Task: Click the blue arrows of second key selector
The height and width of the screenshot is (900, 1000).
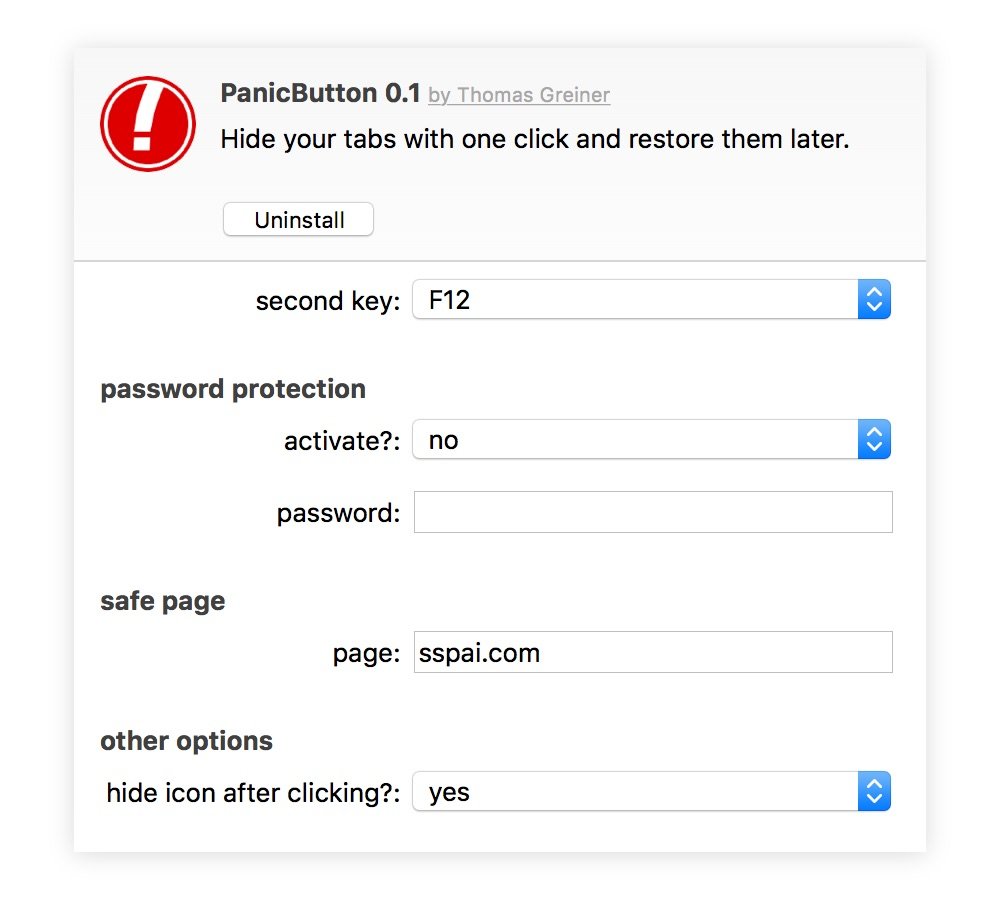Action: pos(874,299)
